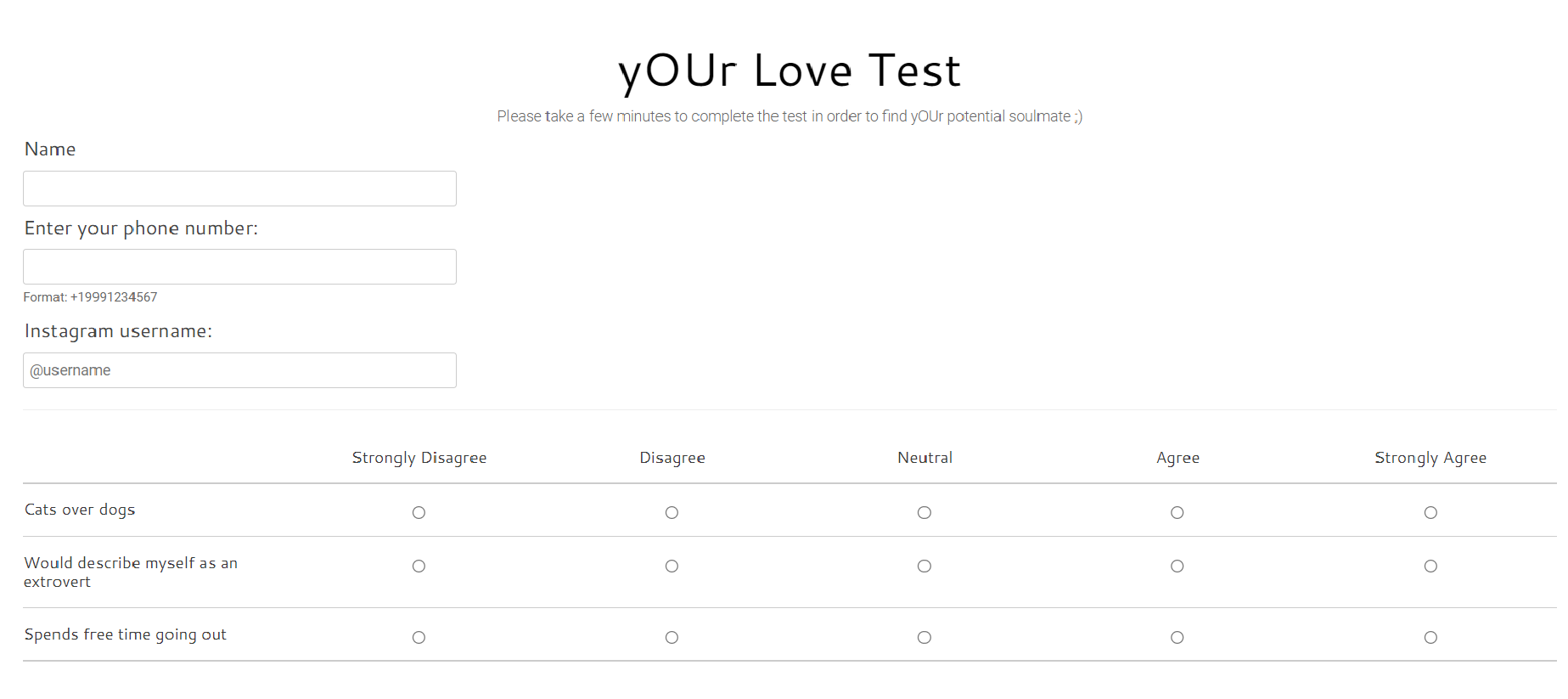Image resolution: width=1568 pixels, height=699 pixels.
Task: Mark Neutral for Cats over dogs
Action: coord(925,513)
